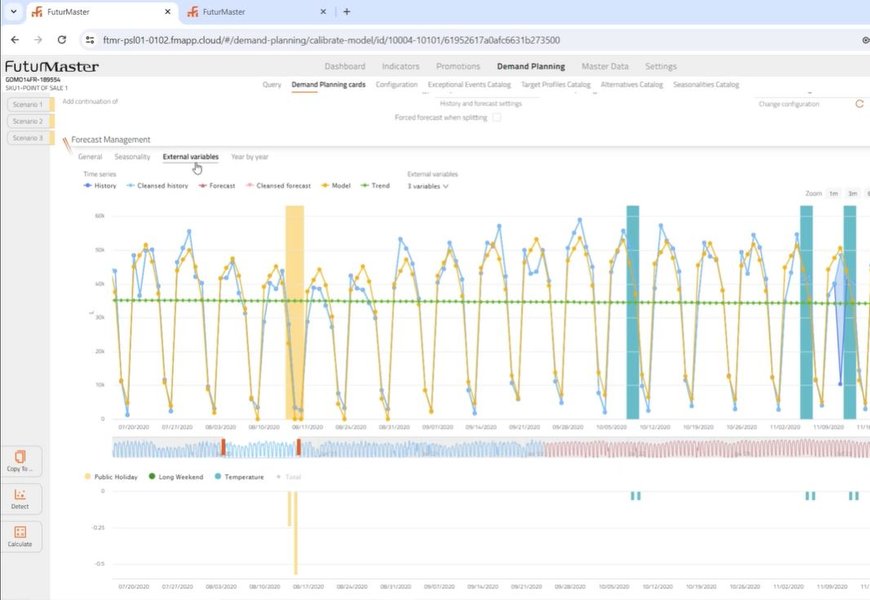Select Scenario 2 in the left panel
Image resolution: width=870 pixels, height=600 pixels.
click(26, 121)
